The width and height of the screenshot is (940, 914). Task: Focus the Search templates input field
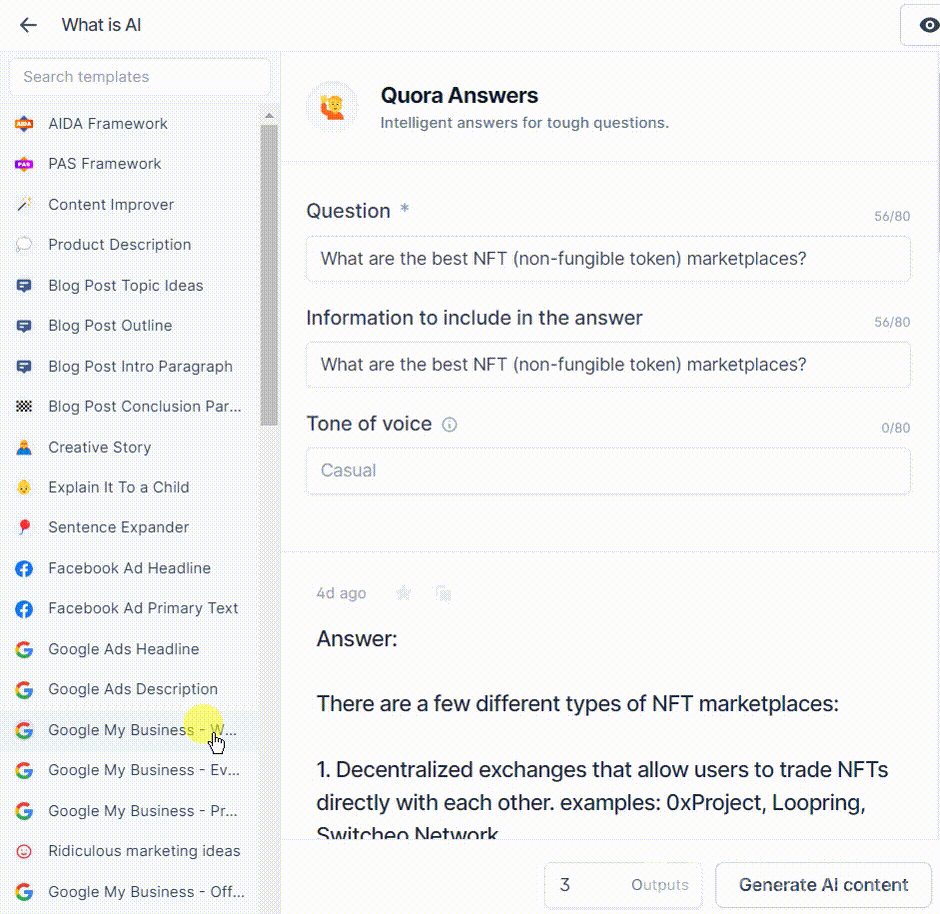[x=139, y=77]
